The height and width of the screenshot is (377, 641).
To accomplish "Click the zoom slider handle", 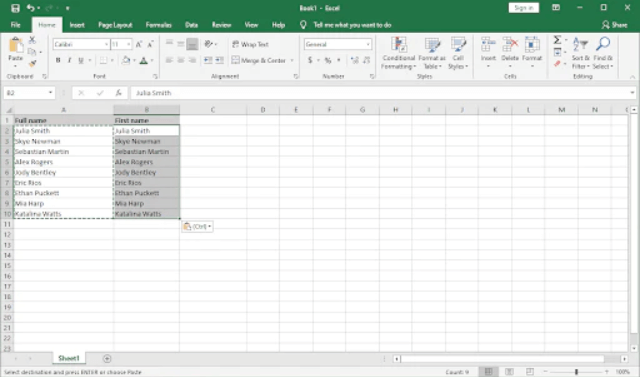I will 576,372.
